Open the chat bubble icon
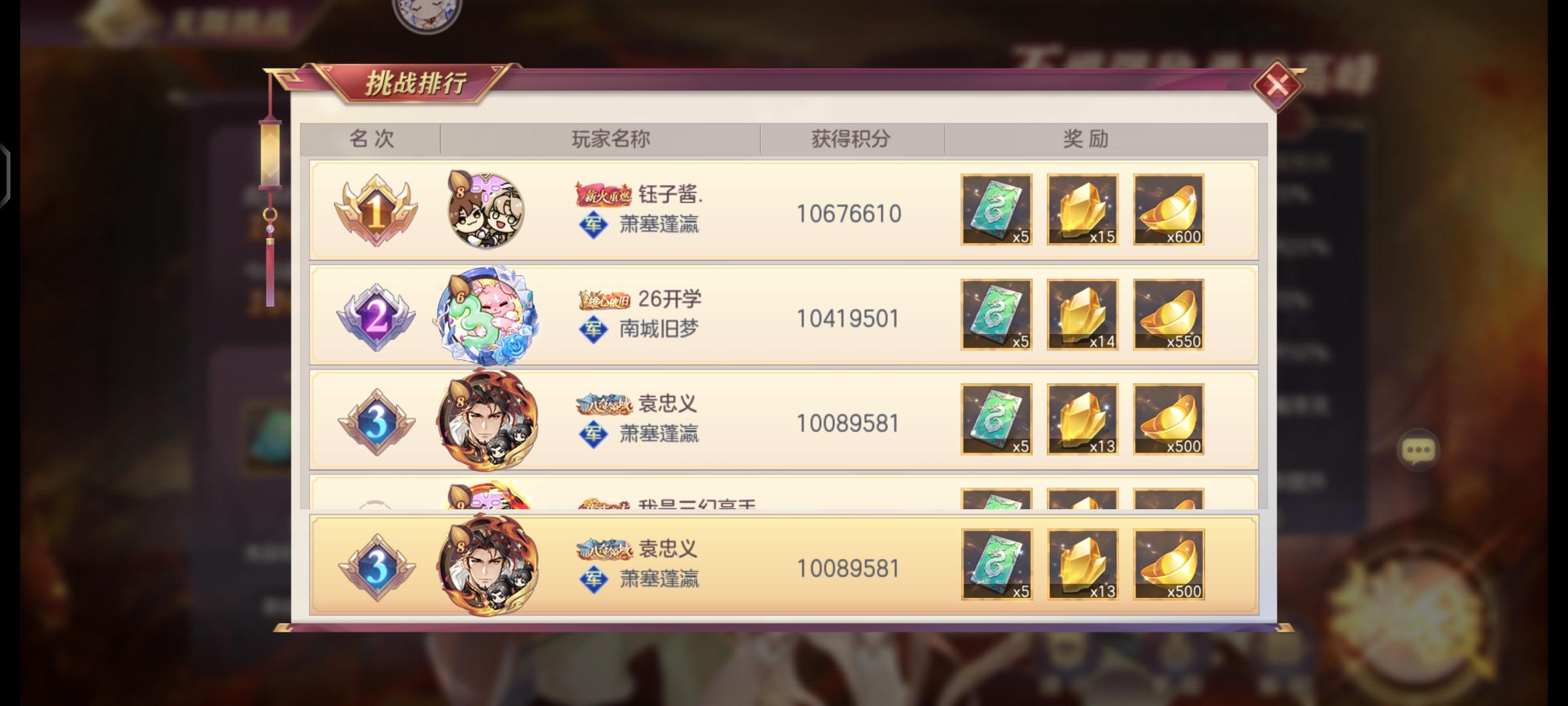Viewport: 1568px width, 706px height. 1418,450
